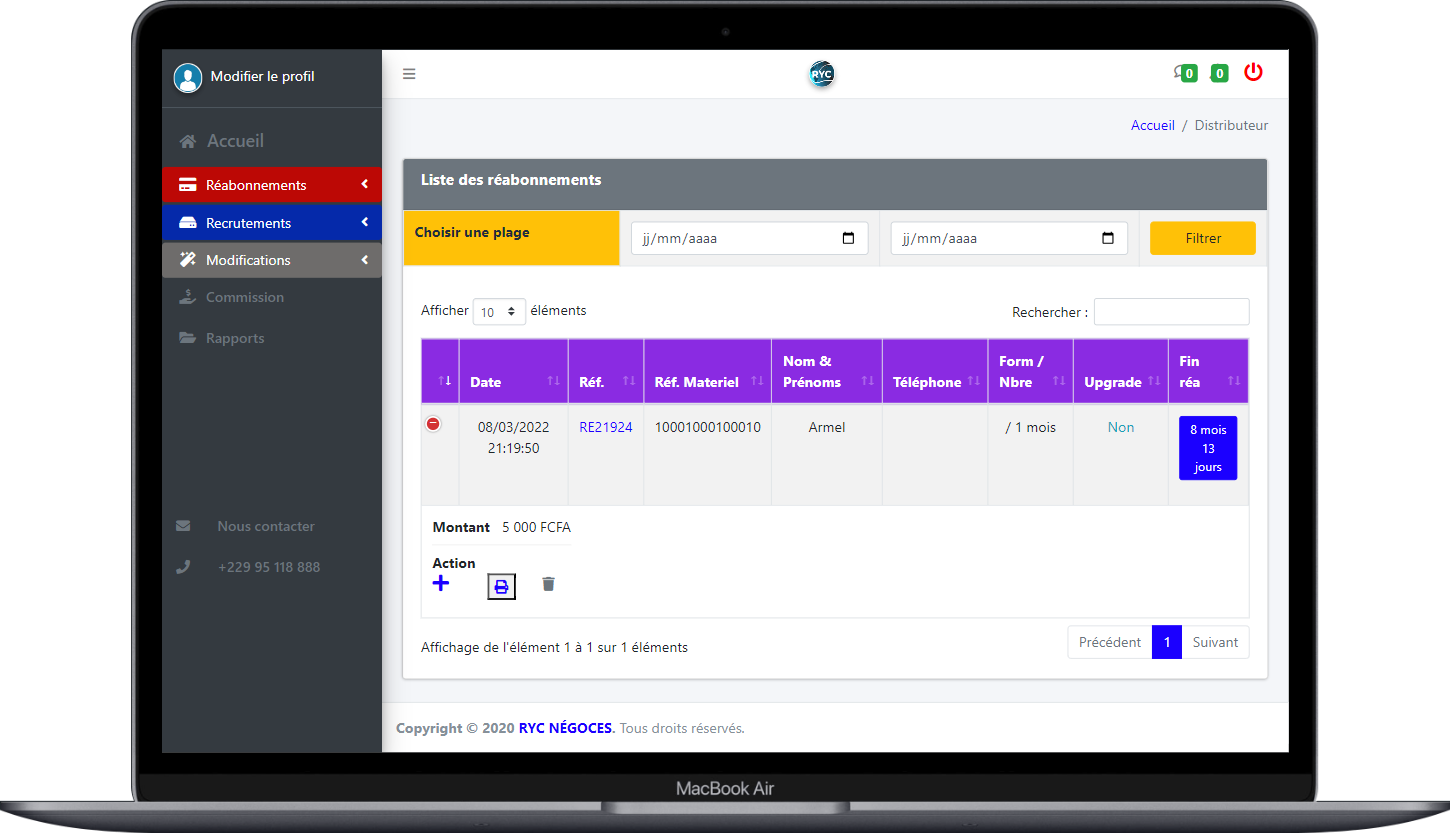The height and width of the screenshot is (833, 1450).
Task: Collapse row details with red minus
Action: point(433,424)
